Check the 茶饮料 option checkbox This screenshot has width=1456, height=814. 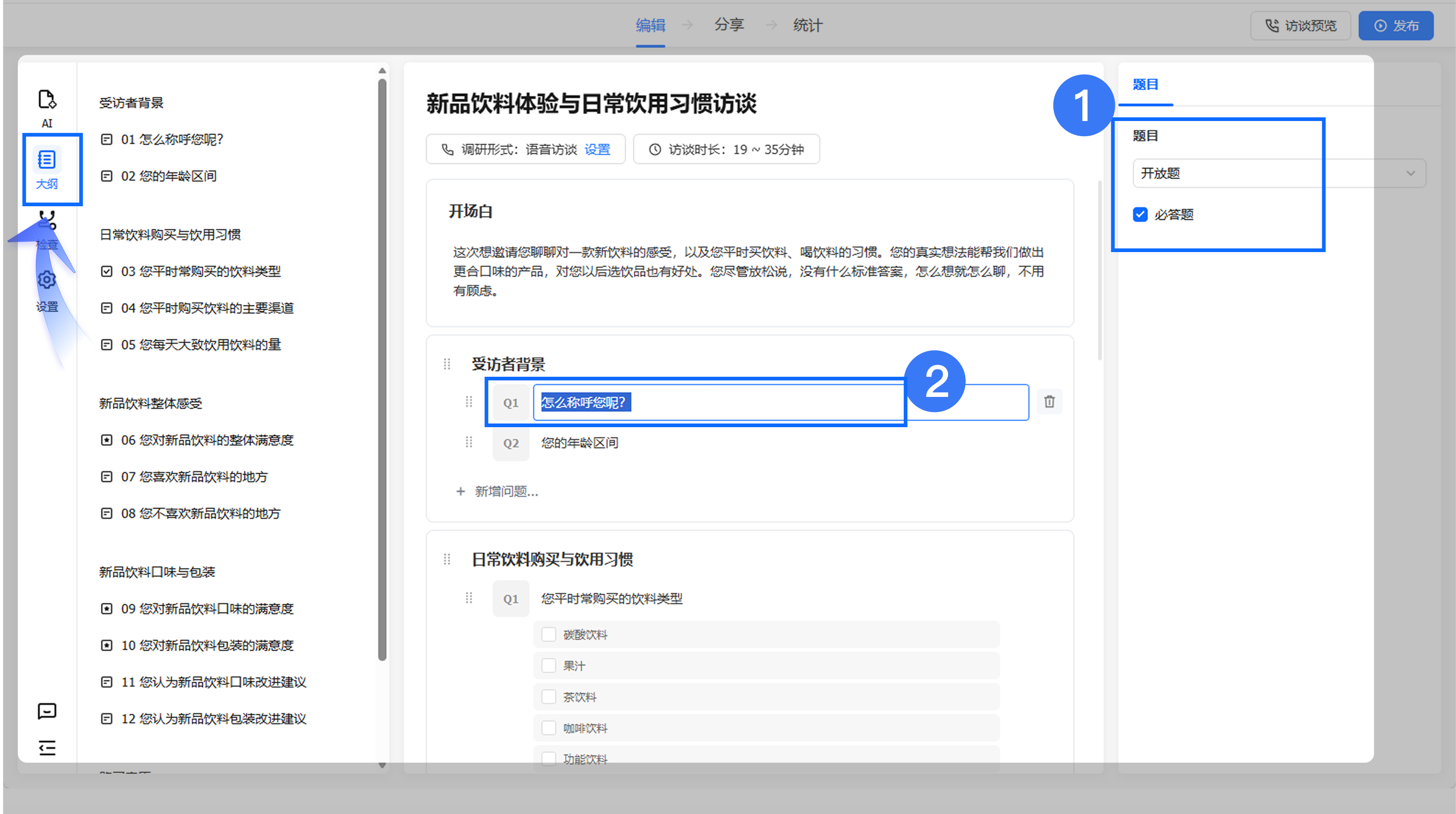point(548,697)
